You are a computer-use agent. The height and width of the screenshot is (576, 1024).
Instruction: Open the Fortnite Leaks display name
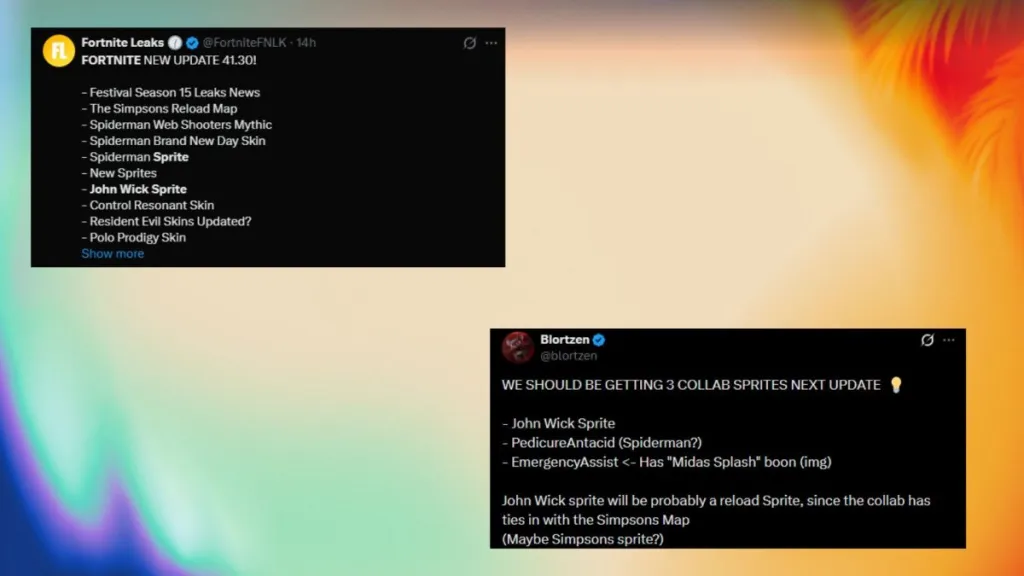click(x=123, y=42)
